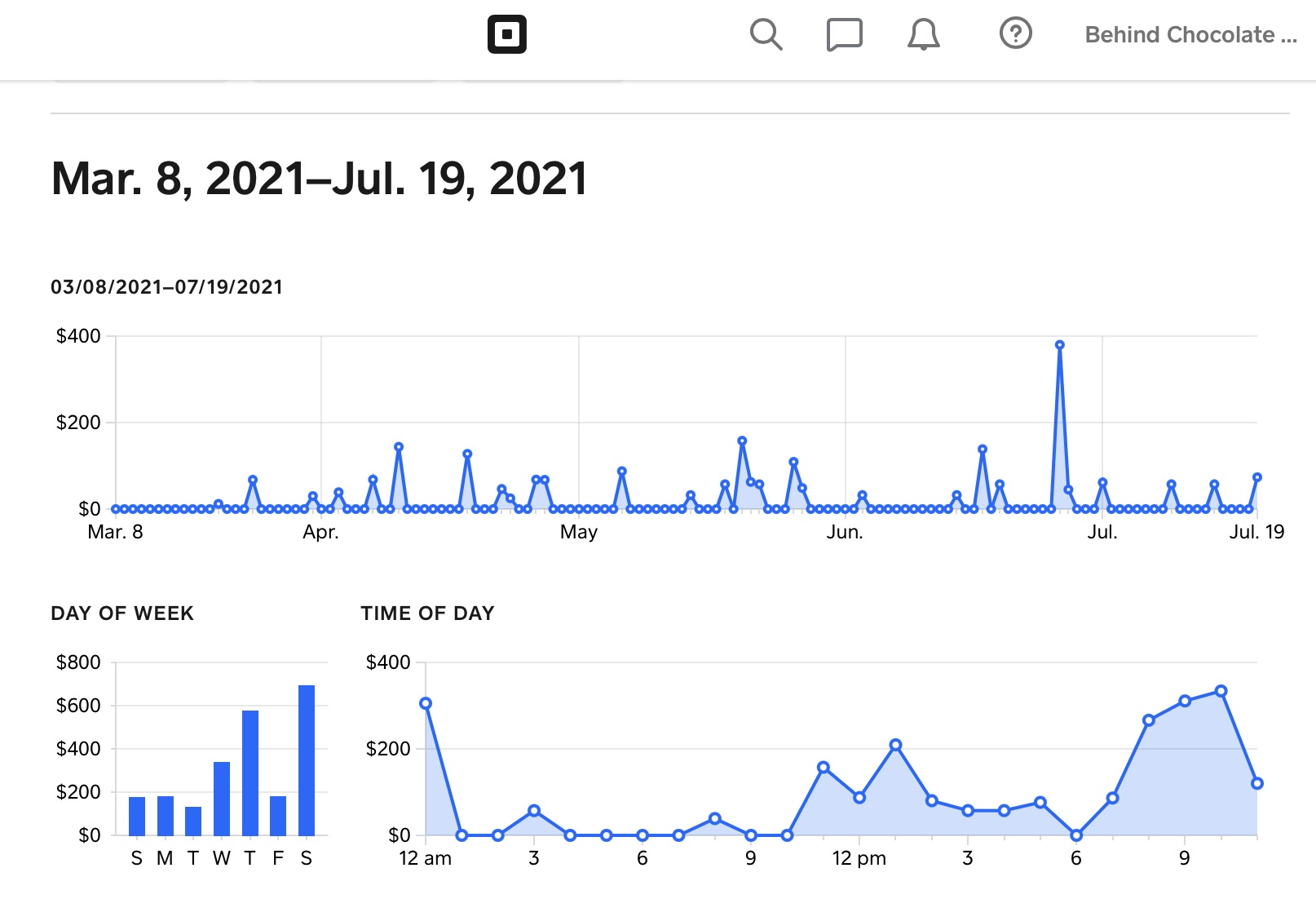Image resolution: width=1316 pixels, height=899 pixels.
Task: Open the notifications bell icon
Action: (924, 35)
